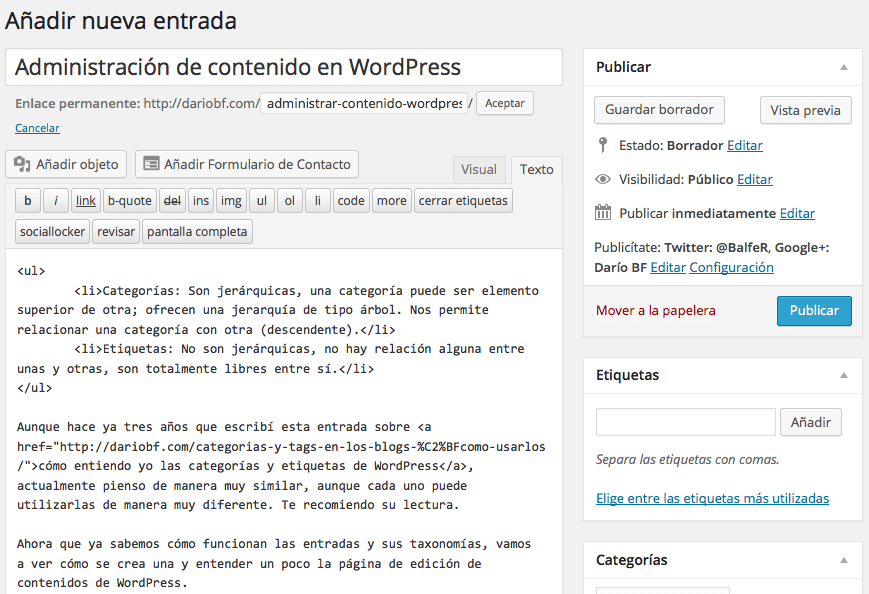Insert an image using the img button

click(231, 201)
